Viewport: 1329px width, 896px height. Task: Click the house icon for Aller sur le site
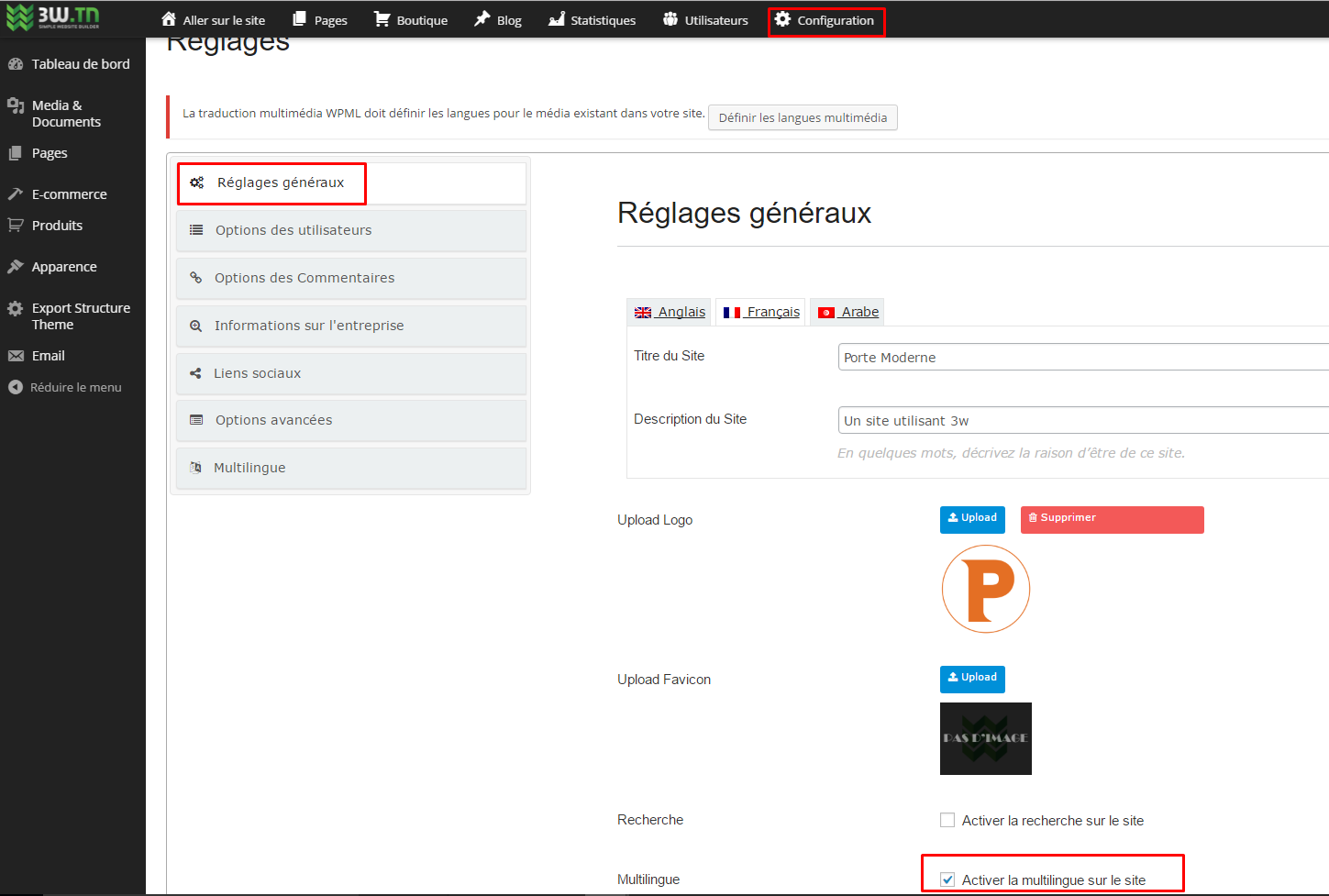pos(169,19)
